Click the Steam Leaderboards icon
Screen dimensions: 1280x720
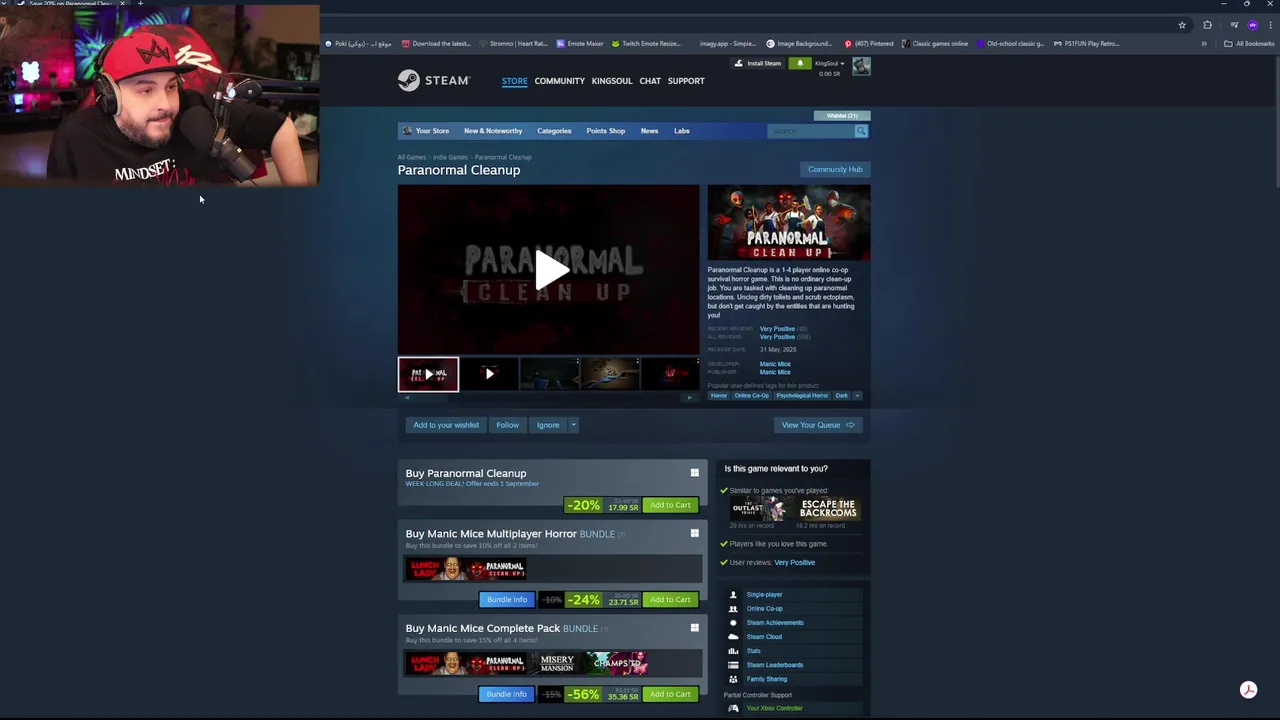[733, 665]
